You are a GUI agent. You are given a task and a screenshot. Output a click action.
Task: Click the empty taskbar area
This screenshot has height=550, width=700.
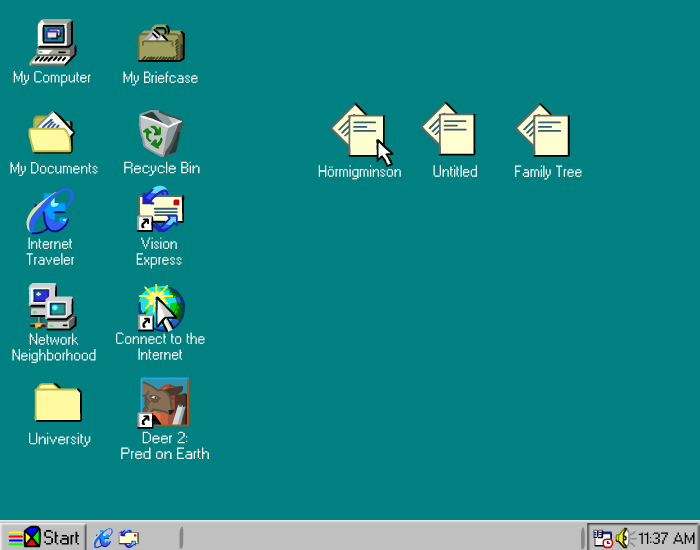(x=380, y=537)
